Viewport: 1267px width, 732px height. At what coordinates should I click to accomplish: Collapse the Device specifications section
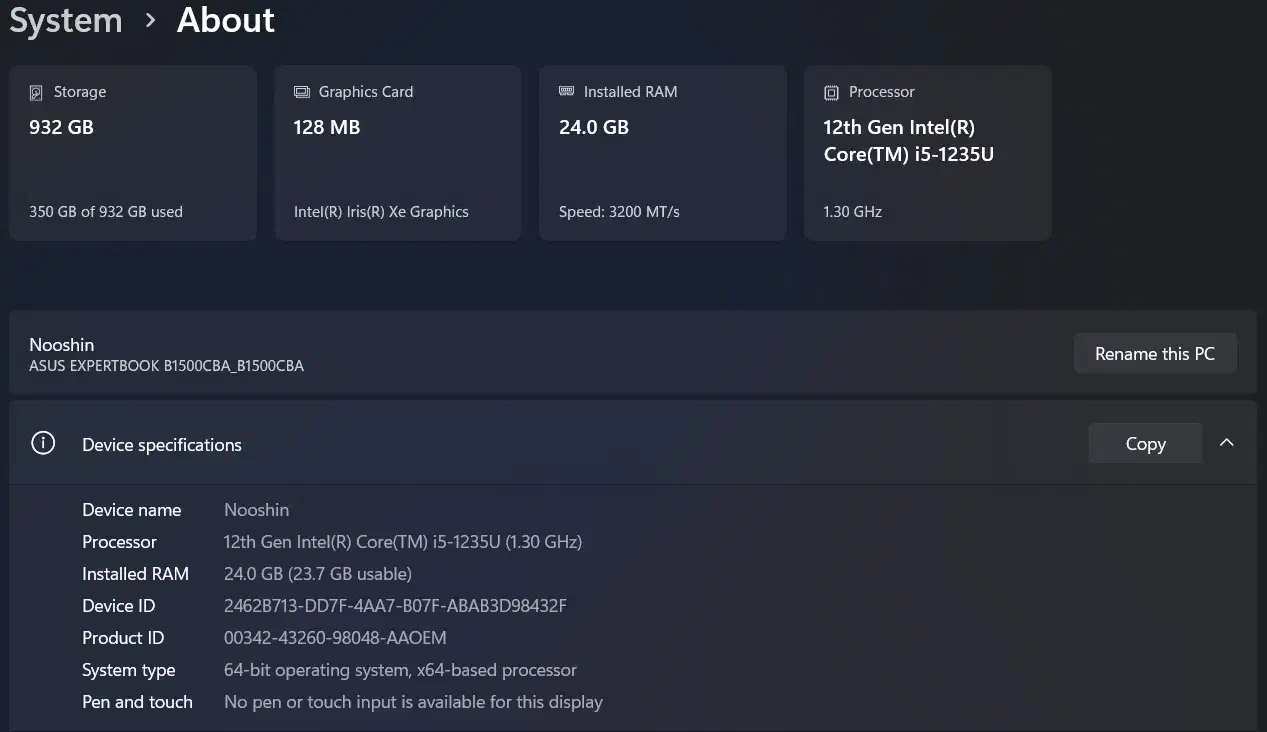(1226, 443)
